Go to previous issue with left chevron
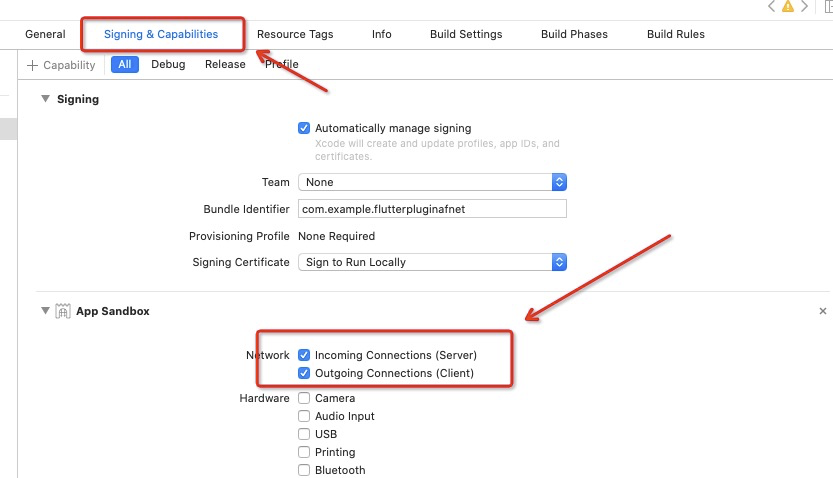The height and width of the screenshot is (478, 833). pyautogui.click(x=771, y=6)
